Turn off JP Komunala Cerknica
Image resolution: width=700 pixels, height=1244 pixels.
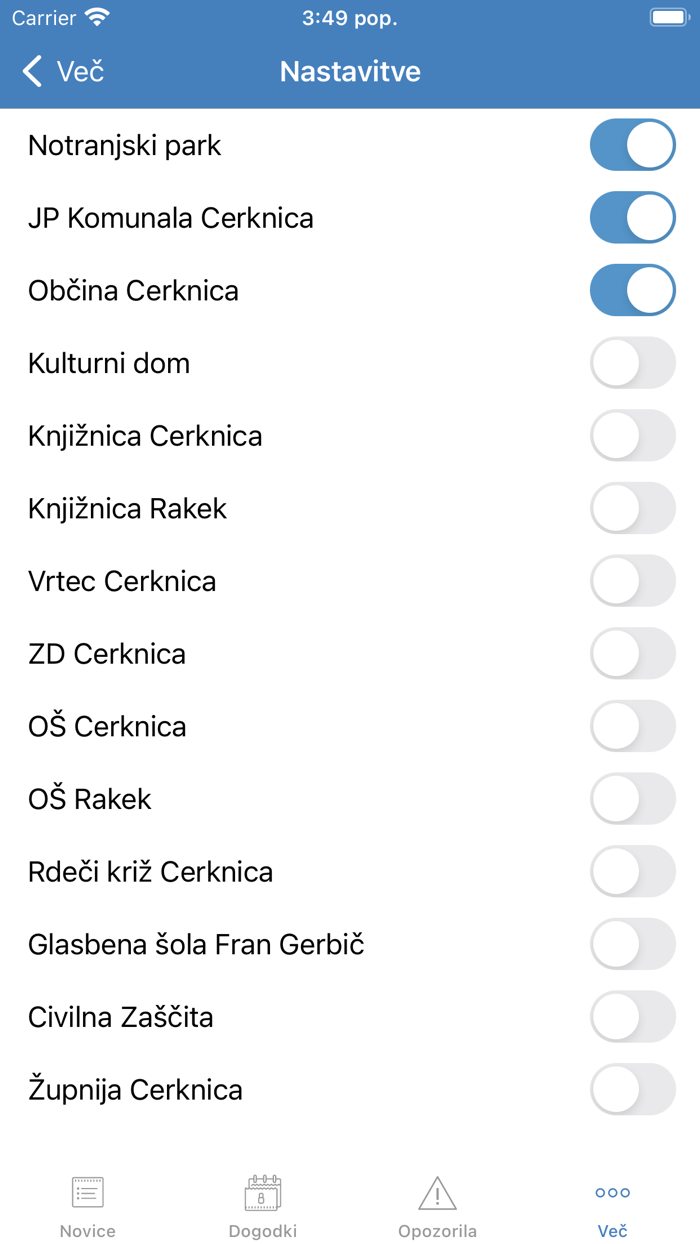pos(632,217)
